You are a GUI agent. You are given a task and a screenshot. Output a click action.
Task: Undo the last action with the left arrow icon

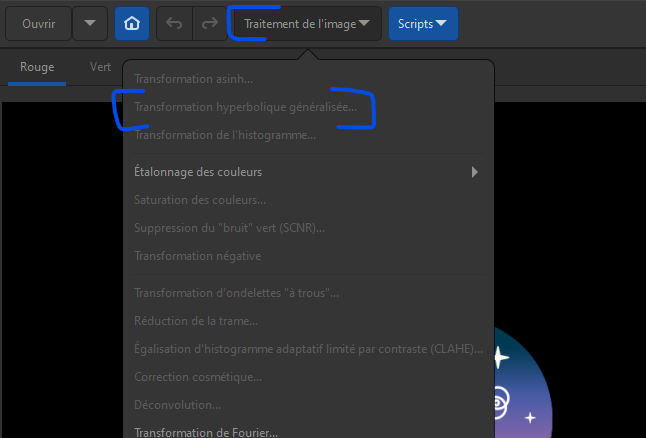[174, 24]
